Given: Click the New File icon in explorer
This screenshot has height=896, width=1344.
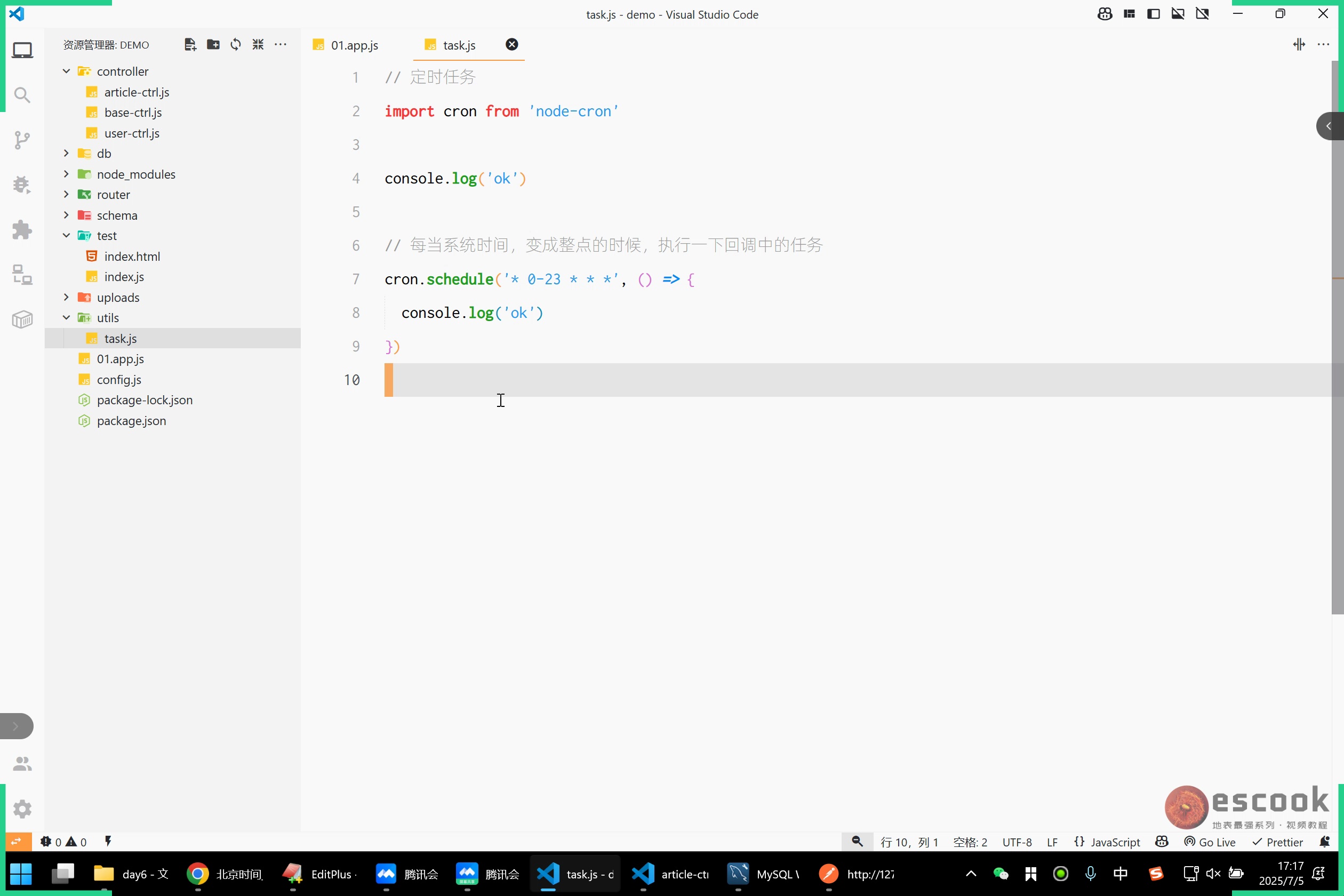Looking at the screenshot, I should (x=190, y=45).
